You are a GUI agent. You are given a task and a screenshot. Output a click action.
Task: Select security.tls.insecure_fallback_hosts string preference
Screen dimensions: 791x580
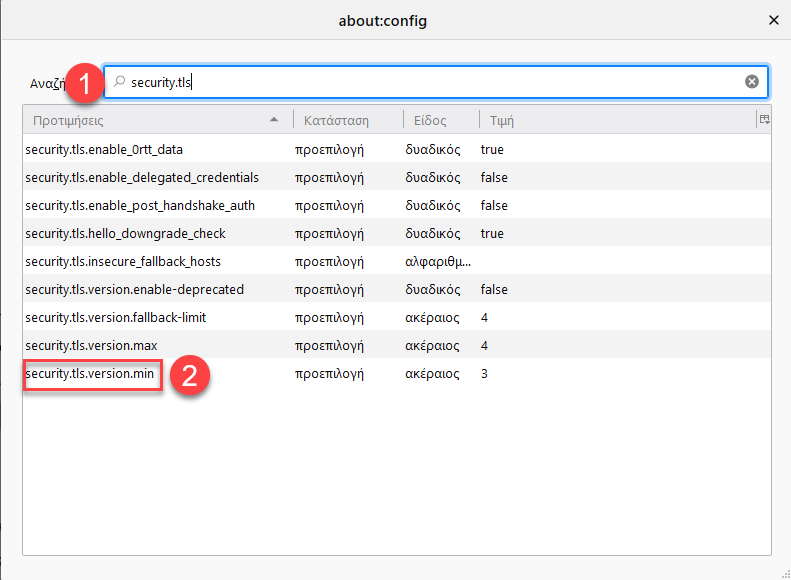coord(123,262)
